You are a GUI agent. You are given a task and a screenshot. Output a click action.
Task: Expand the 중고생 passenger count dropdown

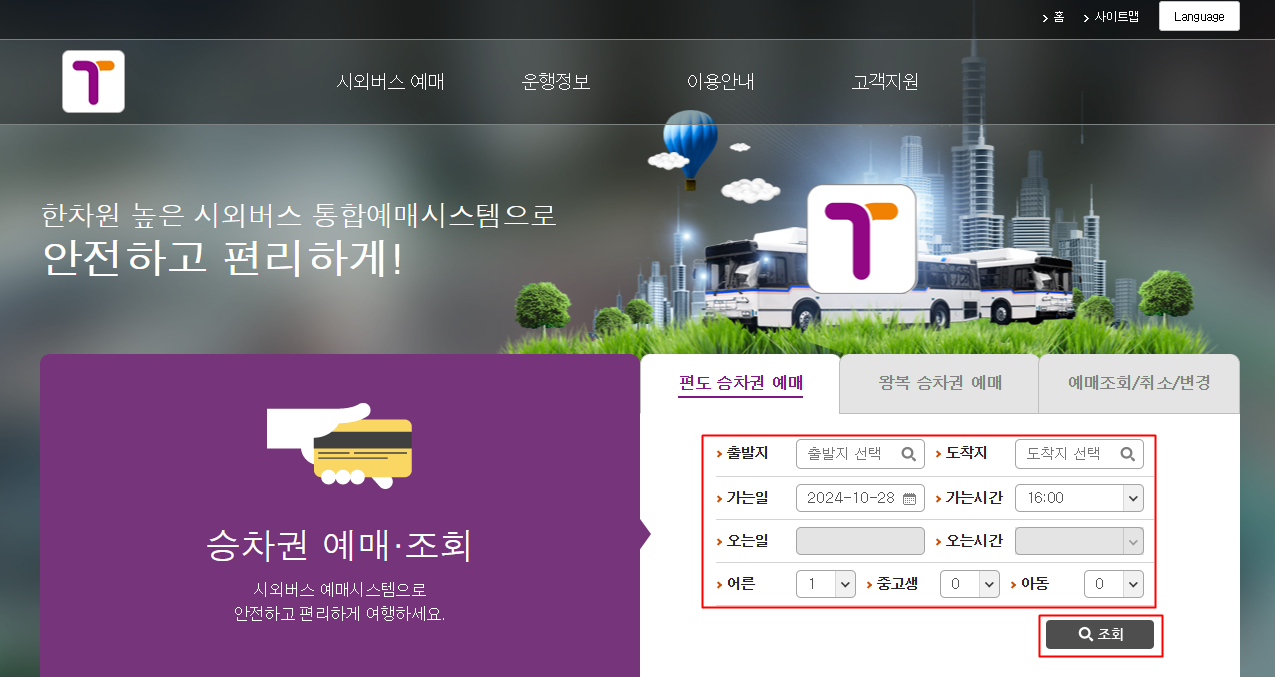tap(970, 584)
